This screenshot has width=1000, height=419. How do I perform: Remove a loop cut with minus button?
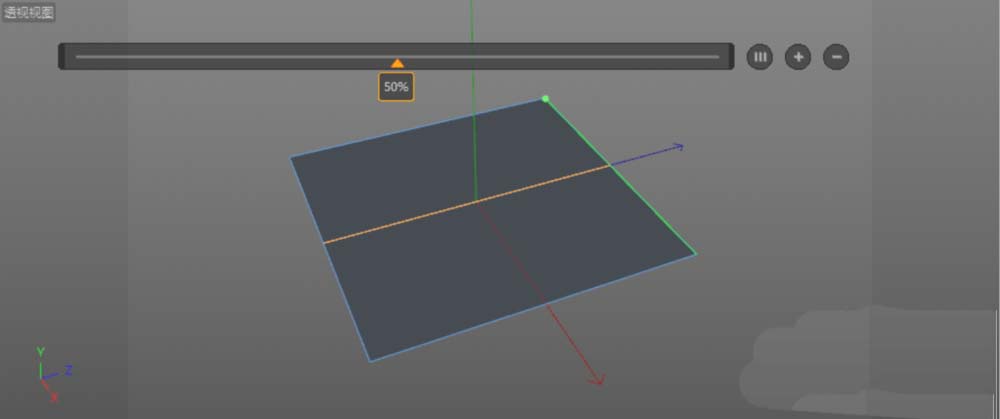click(x=836, y=57)
